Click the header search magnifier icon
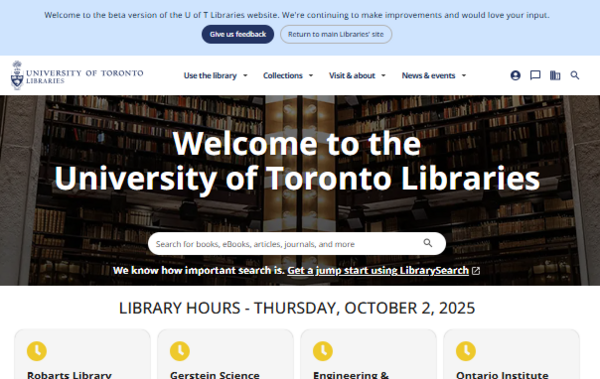The width and height of the screenshot is (600, 379). 574,75
